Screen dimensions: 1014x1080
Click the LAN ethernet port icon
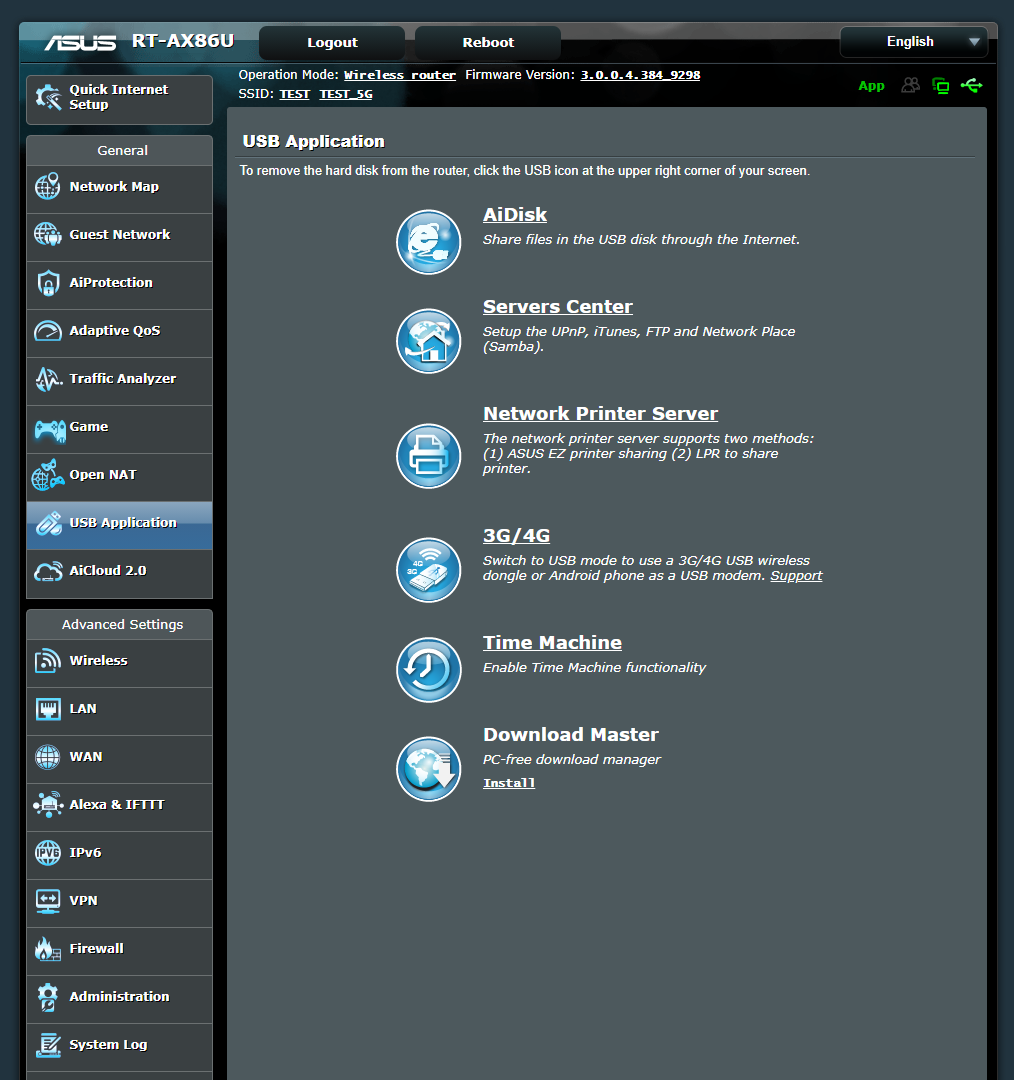[x=48, y=709]
